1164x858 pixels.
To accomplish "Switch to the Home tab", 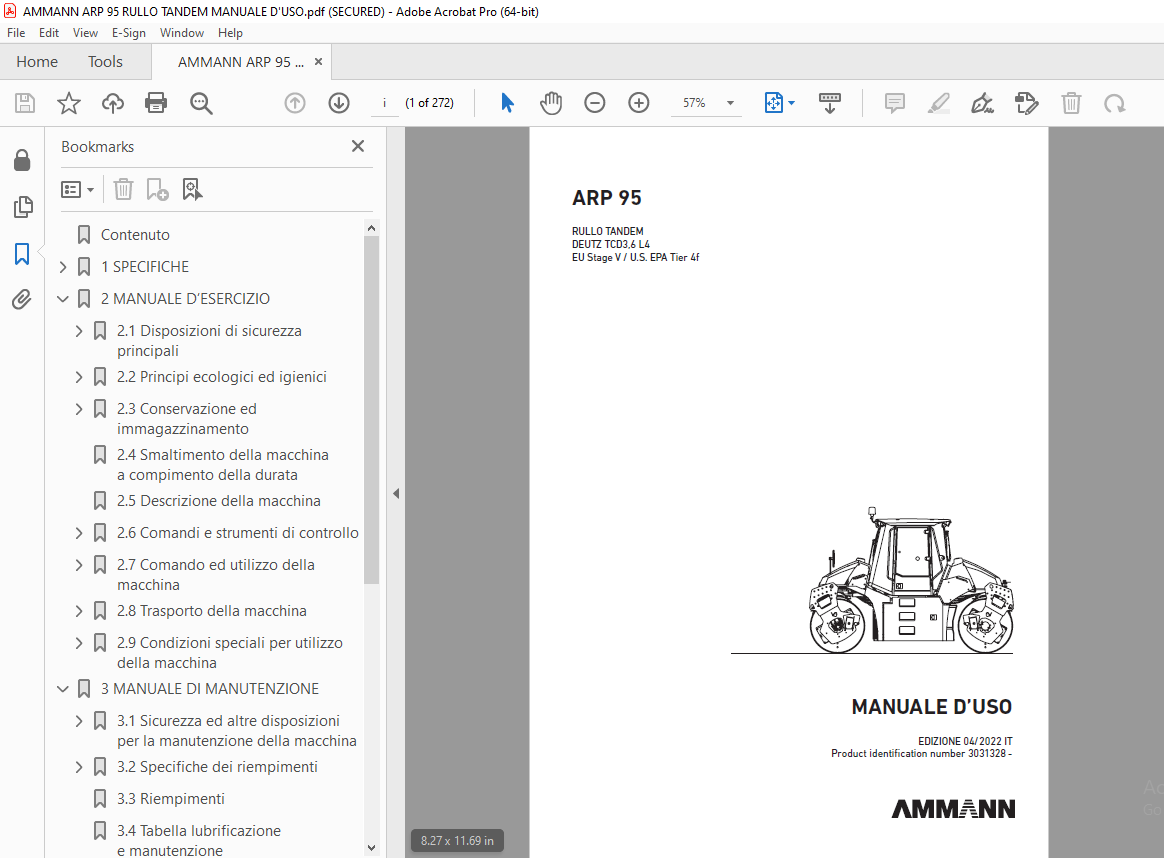I will click(x=37, y=62).
